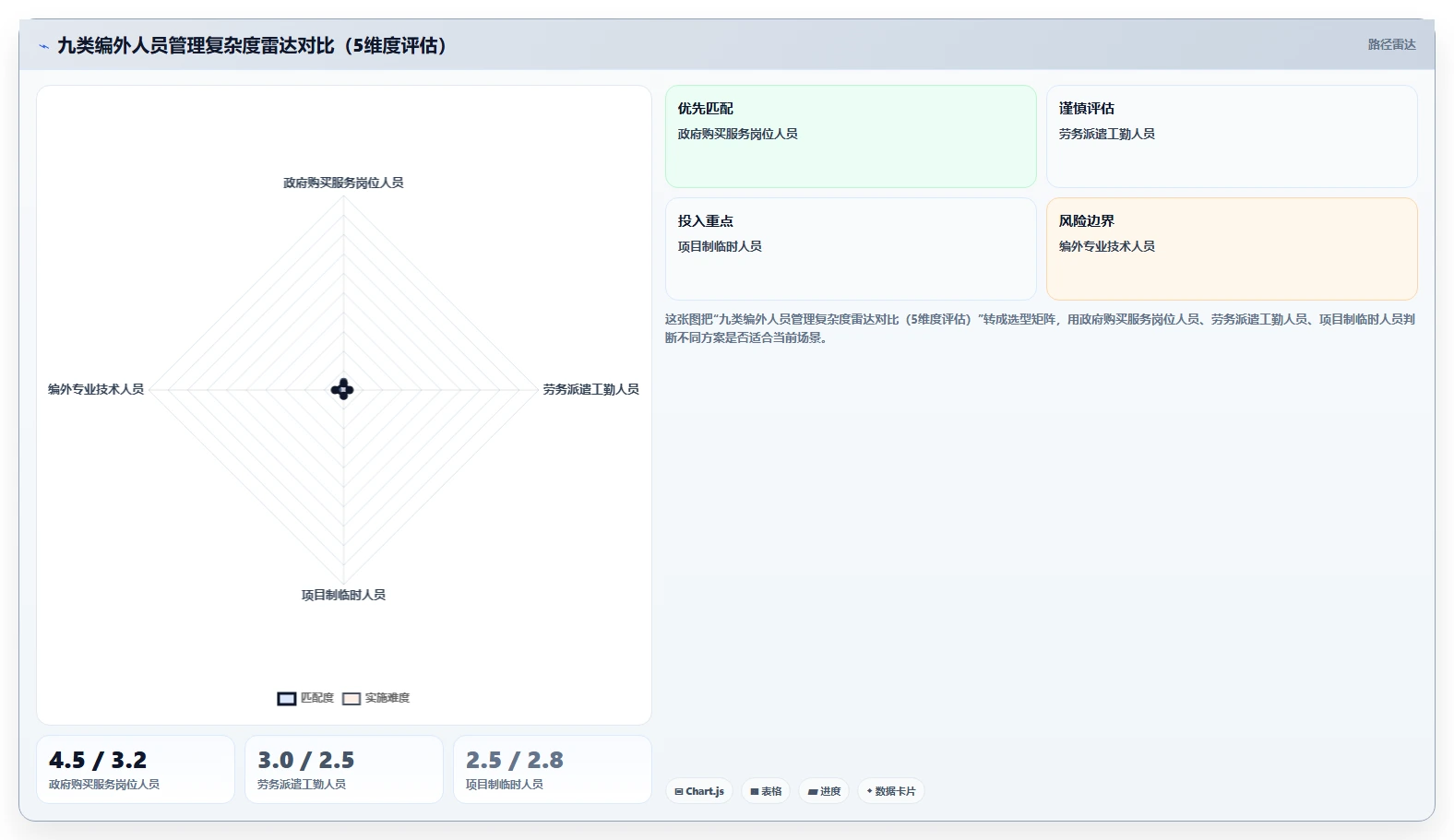Click the 3.0 / 2.5 metric card
This screenshot has height=840, width=1454.
(344, 769)
